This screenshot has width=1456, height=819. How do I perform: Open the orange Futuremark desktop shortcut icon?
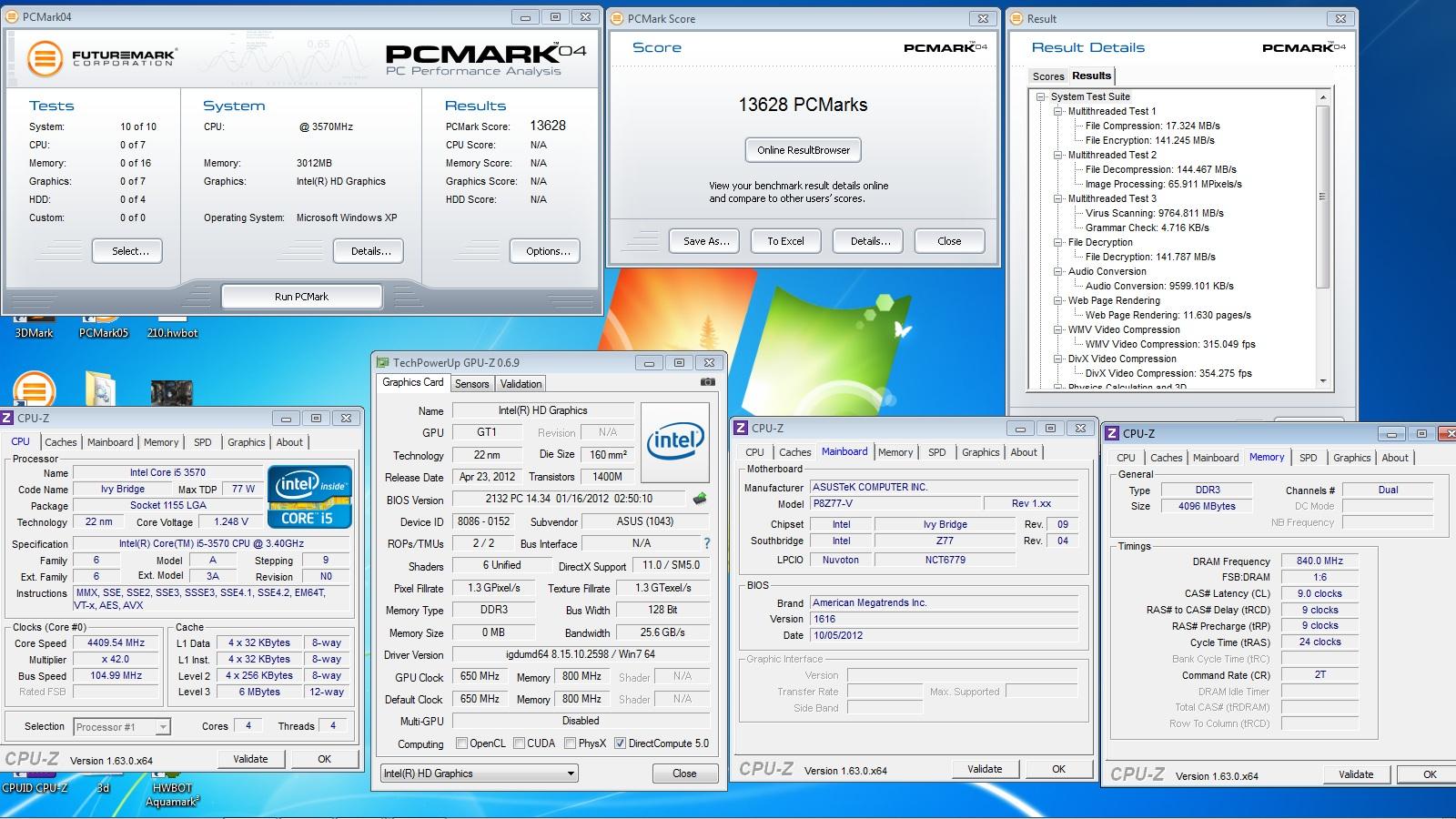click(x=34, y=389)
